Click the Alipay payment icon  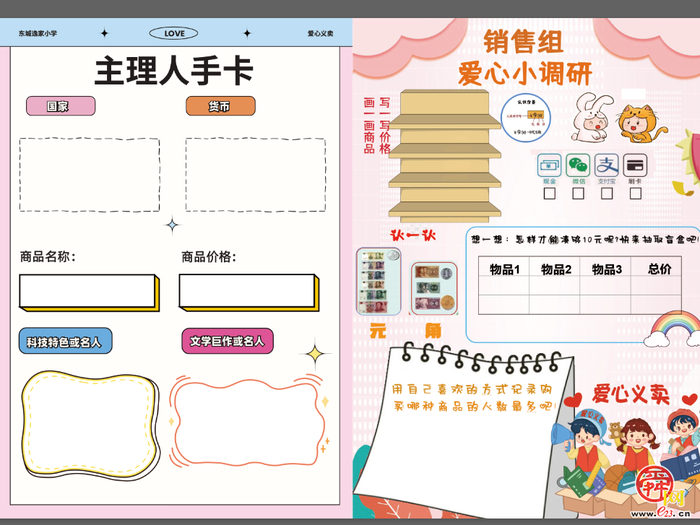(607, 165)
